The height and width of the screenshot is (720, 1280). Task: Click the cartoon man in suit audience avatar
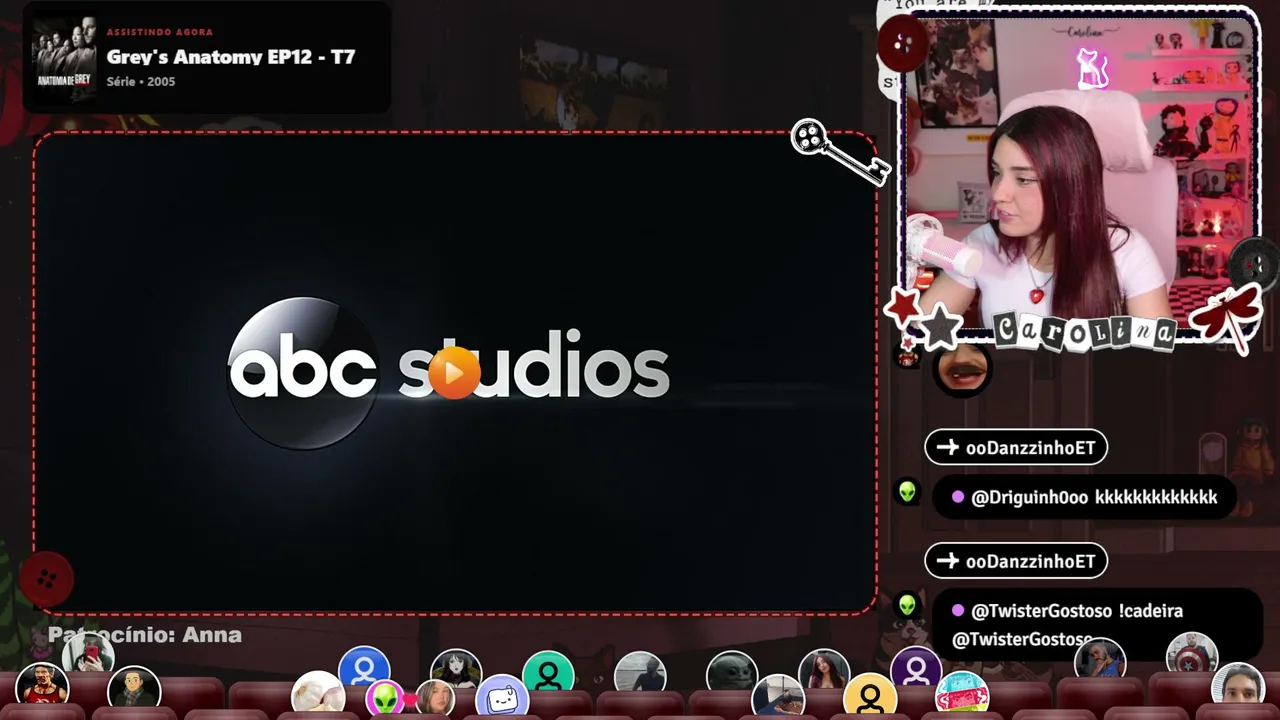point(134,690)
